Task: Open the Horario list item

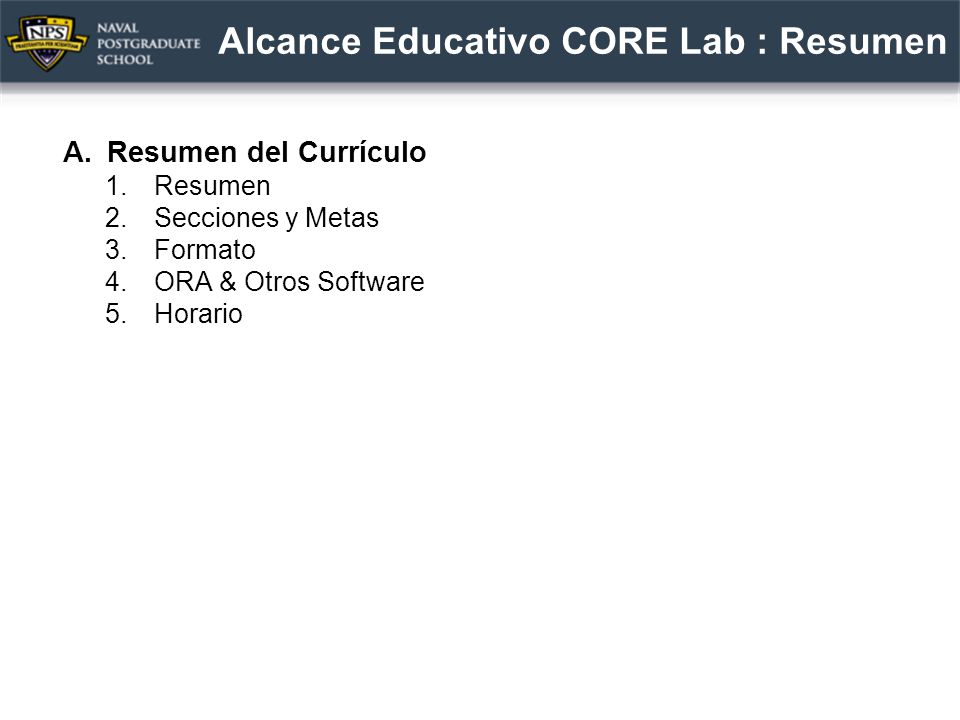Action: pyautogui.click(x=198, y=313)
